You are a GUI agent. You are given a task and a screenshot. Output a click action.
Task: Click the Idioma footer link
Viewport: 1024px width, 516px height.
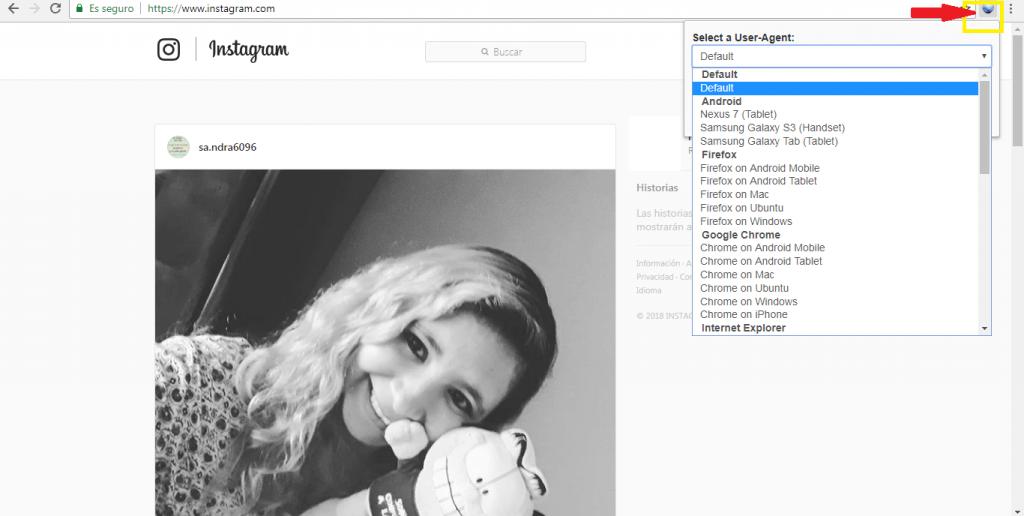pyautogui.click(x=648, y=291)
